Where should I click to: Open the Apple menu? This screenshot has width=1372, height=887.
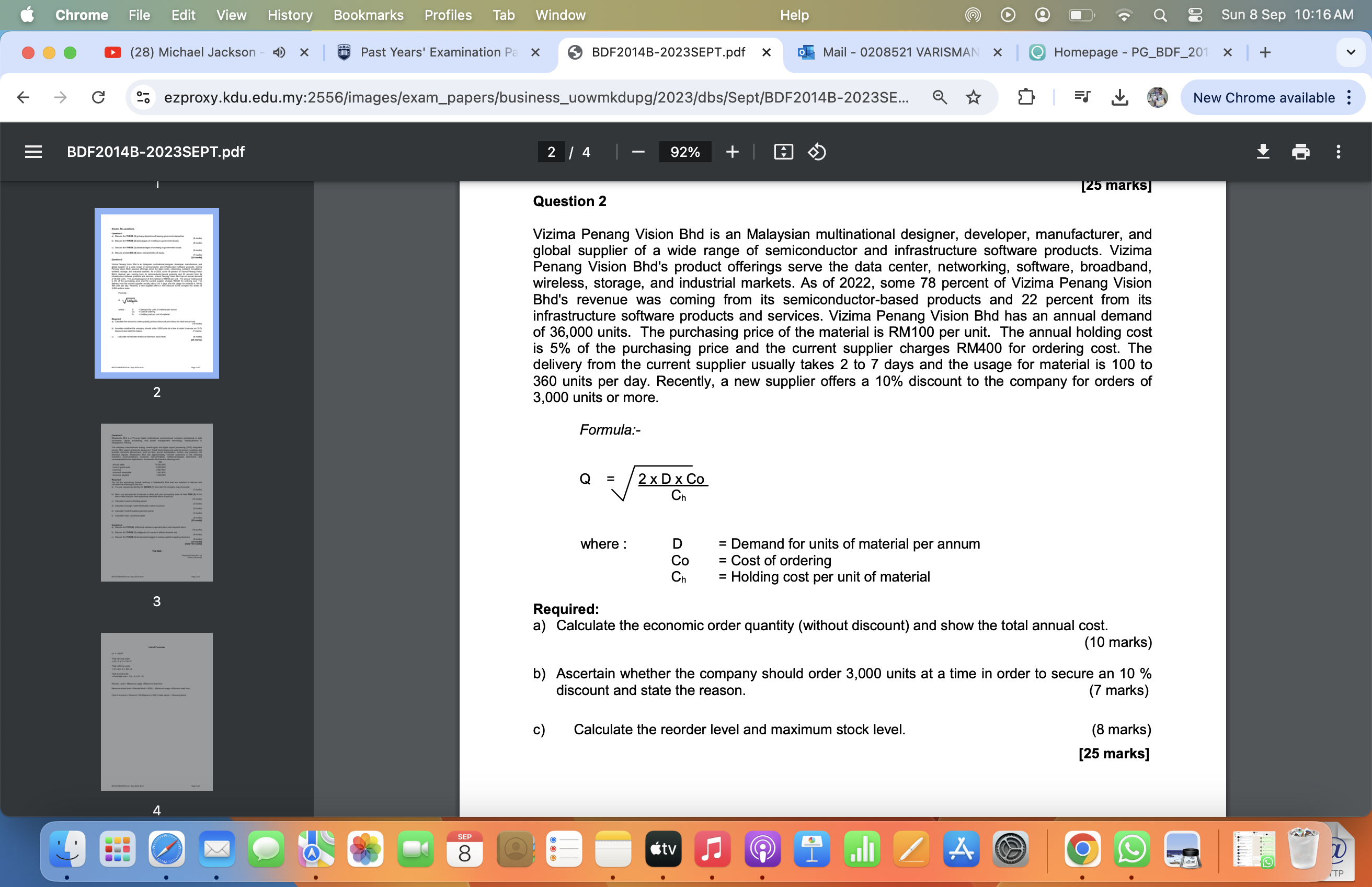[x=27, y=15]
